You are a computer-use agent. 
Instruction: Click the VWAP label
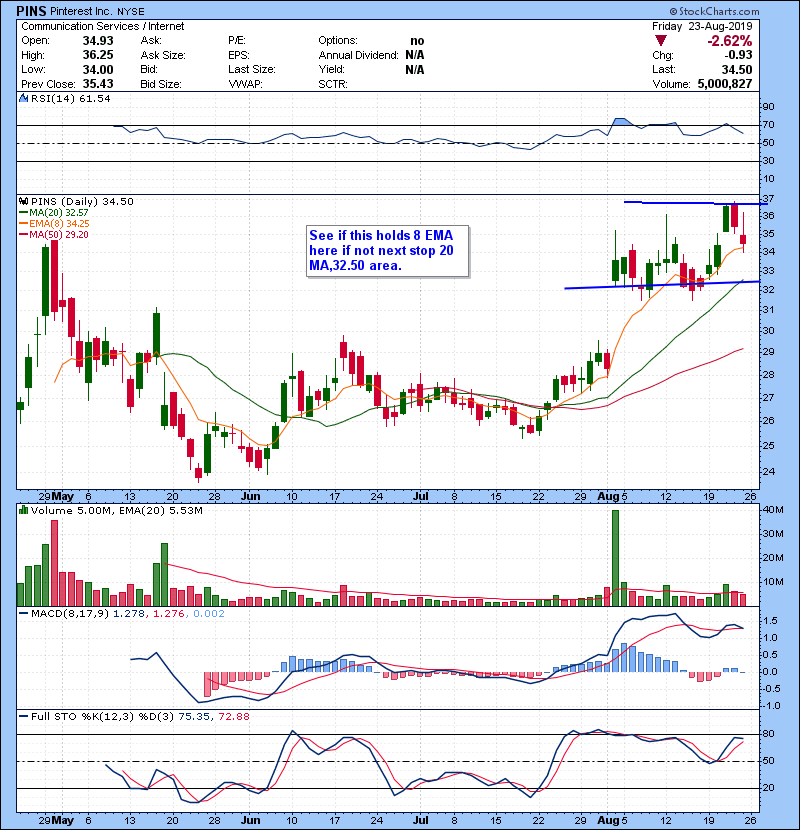(245, 84)
